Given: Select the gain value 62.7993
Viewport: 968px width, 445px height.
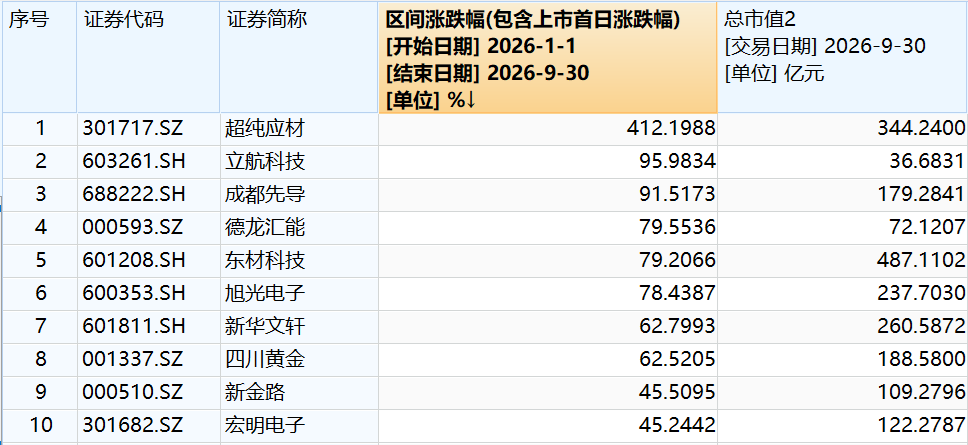Looking at the screenshot, I should click(x=676, y=326).
